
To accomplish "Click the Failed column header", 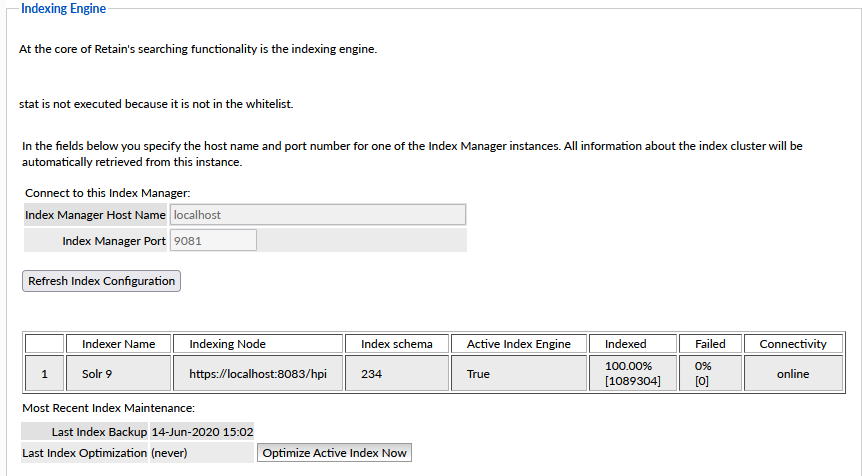I will [710, 344].
